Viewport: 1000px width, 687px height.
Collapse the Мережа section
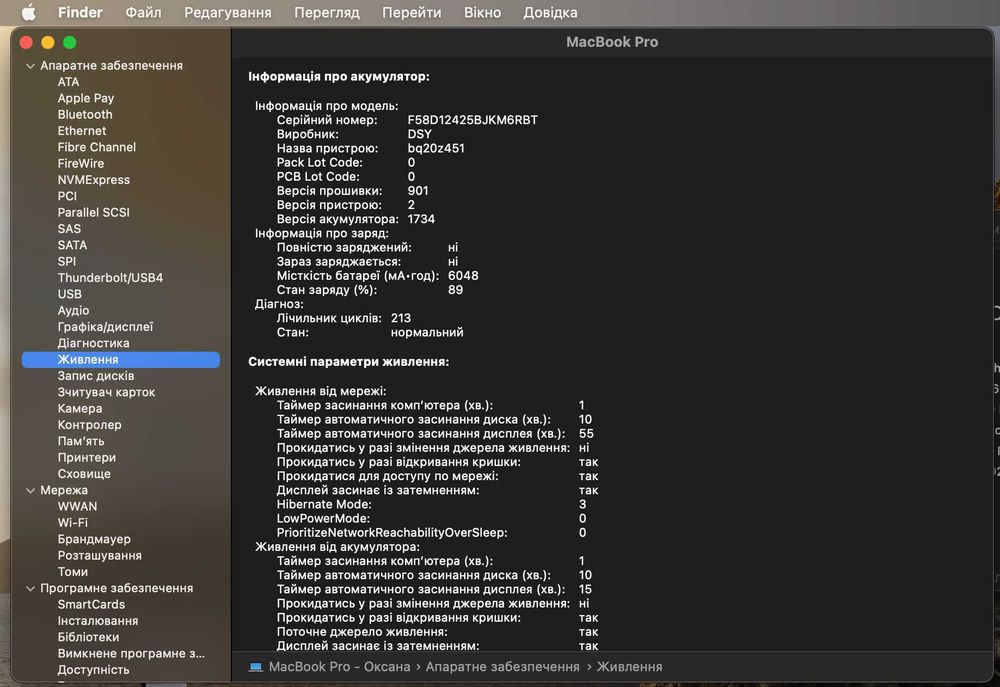(30, 491)
